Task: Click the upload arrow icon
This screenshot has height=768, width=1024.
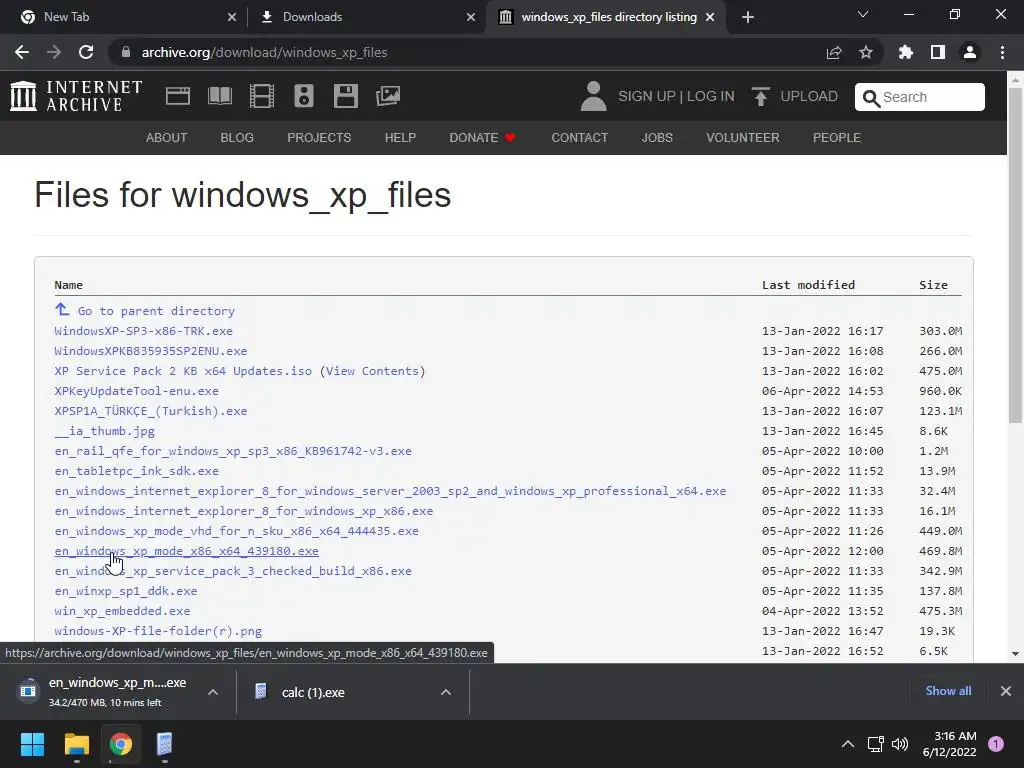Action: (760, 96)
